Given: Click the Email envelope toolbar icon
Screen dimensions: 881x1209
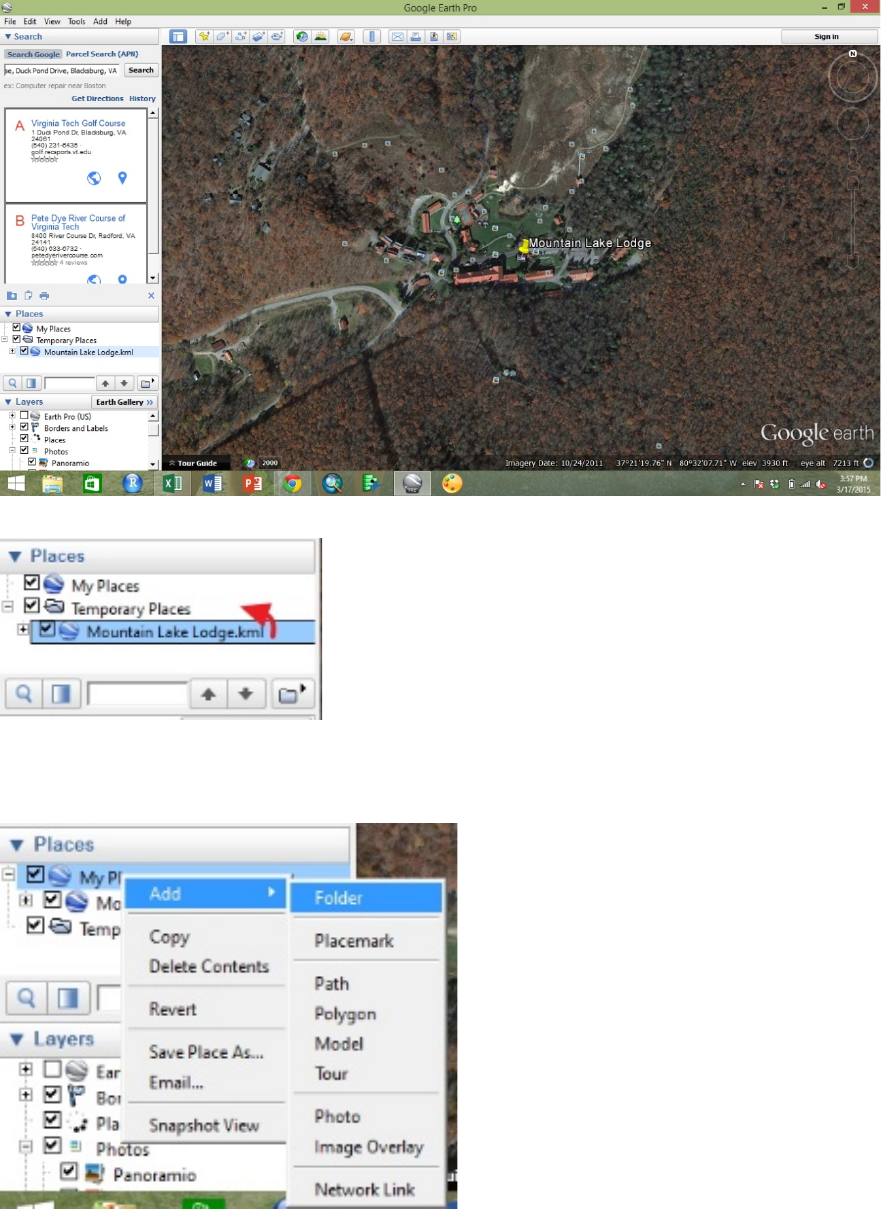Looking at the screenshot, I should pyautogui.click(x=397, y=37).
